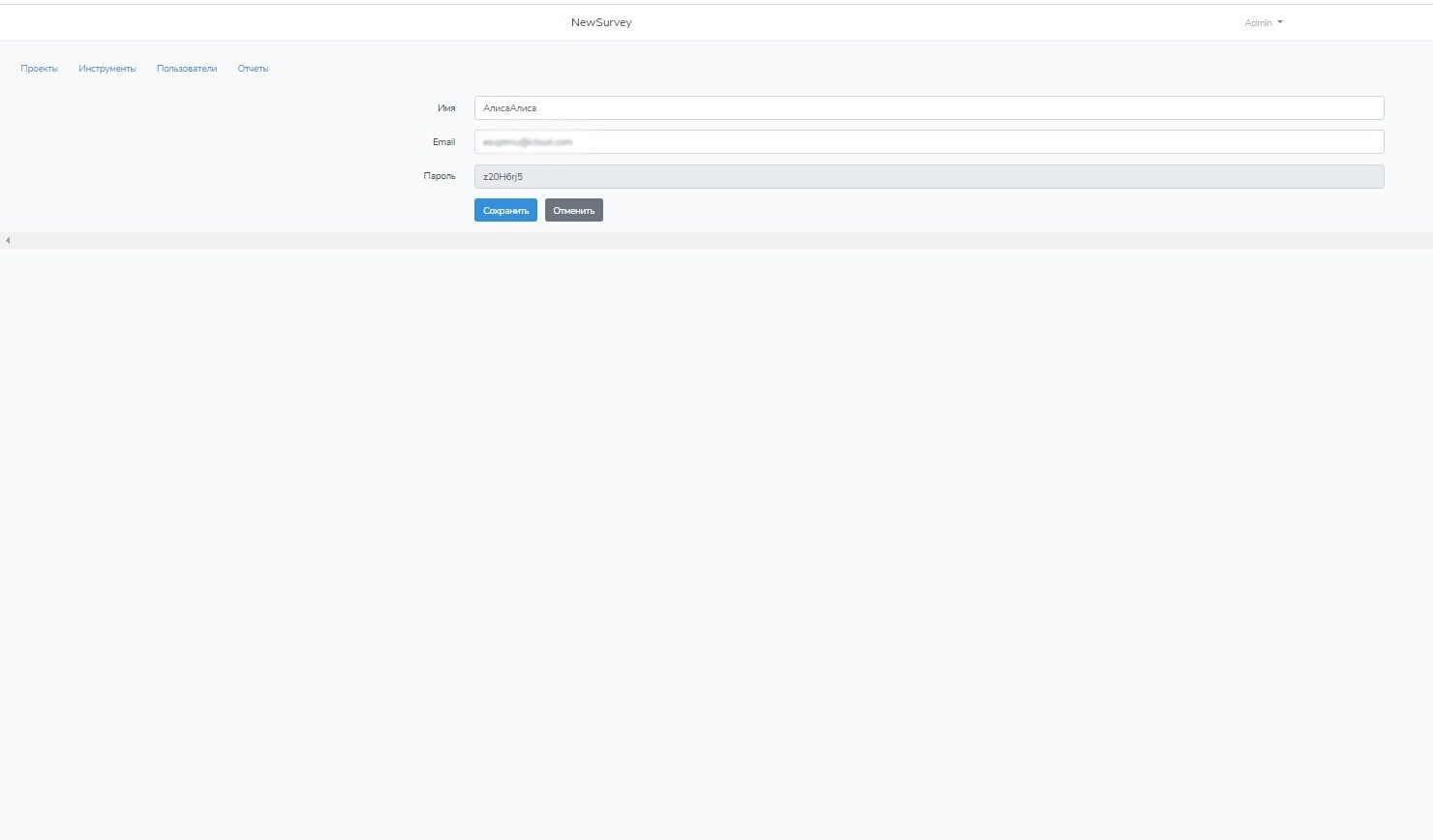This screenshot has width=1433, height=840.
Task: Go to the Проекты section
Action: tap(39, 69)
